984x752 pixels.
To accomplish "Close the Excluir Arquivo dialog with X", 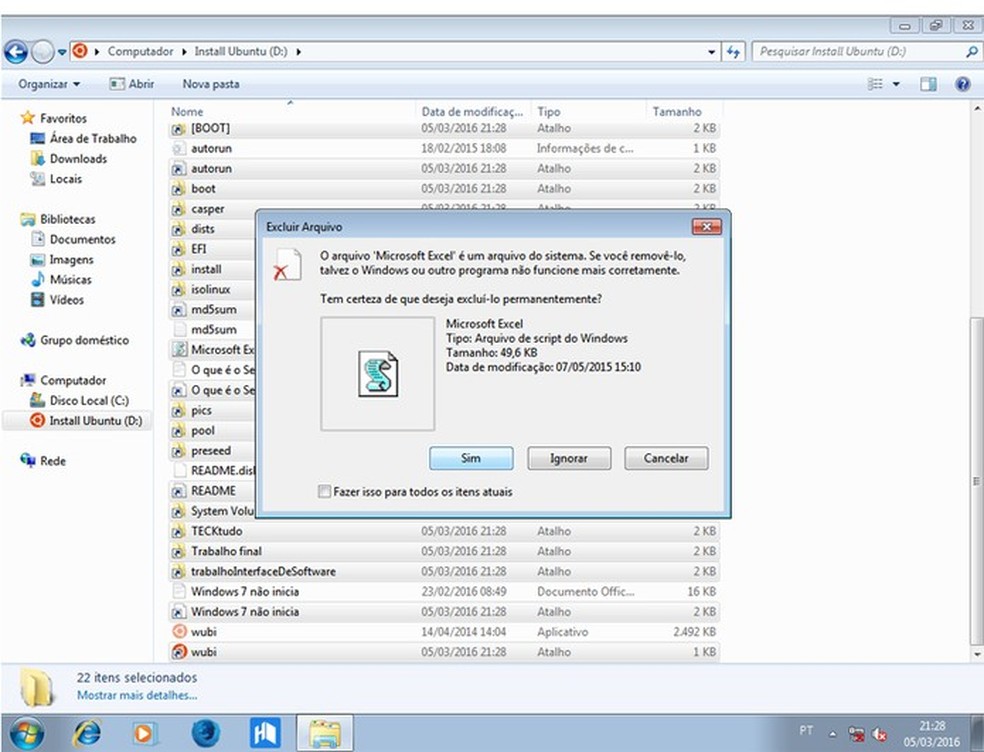I will click(707, 227).
